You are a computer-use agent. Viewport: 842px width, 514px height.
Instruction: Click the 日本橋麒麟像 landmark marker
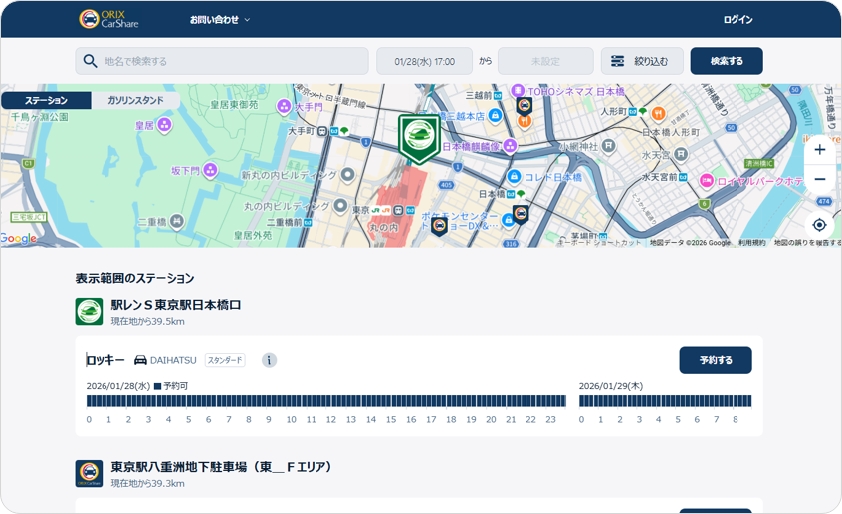click(x=510, y=146)
